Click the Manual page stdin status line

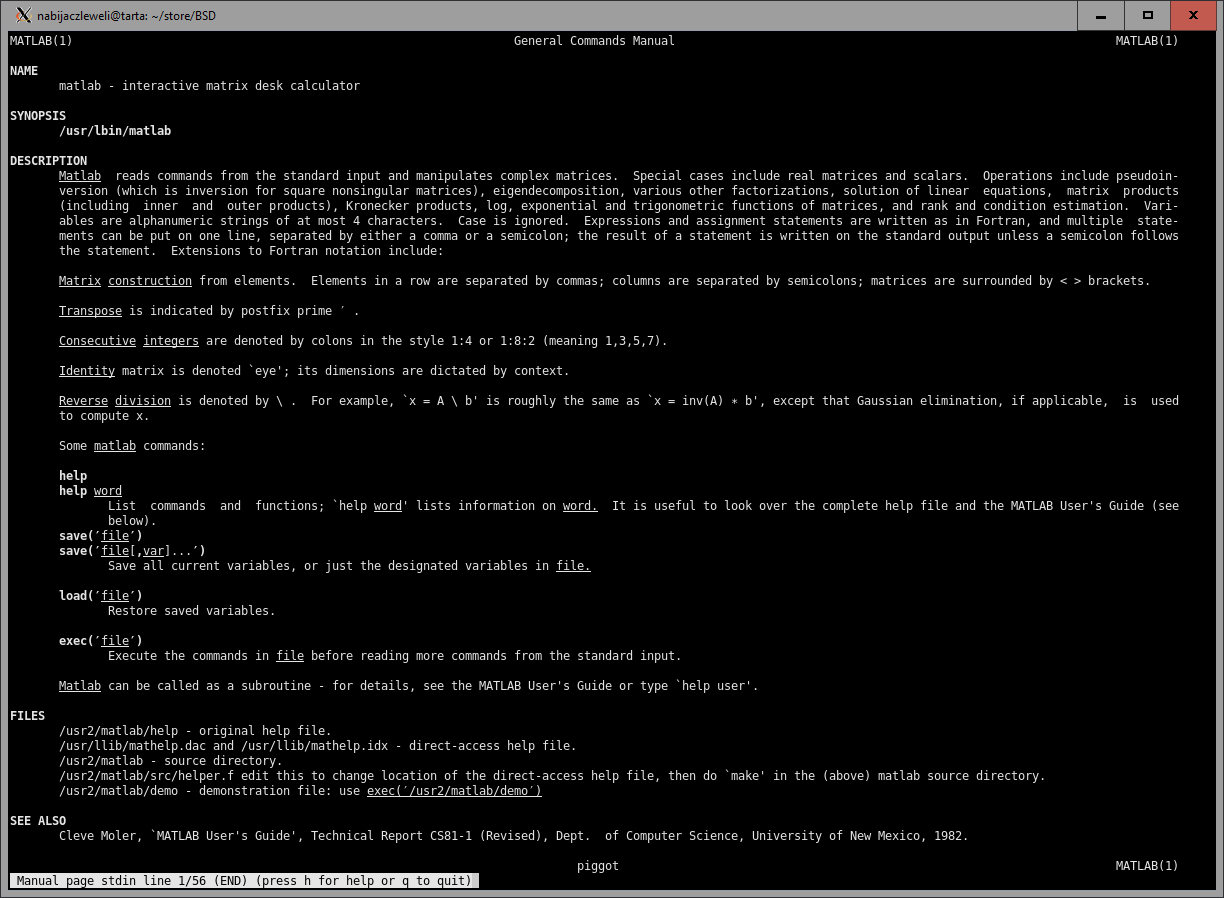click(244, 881)
